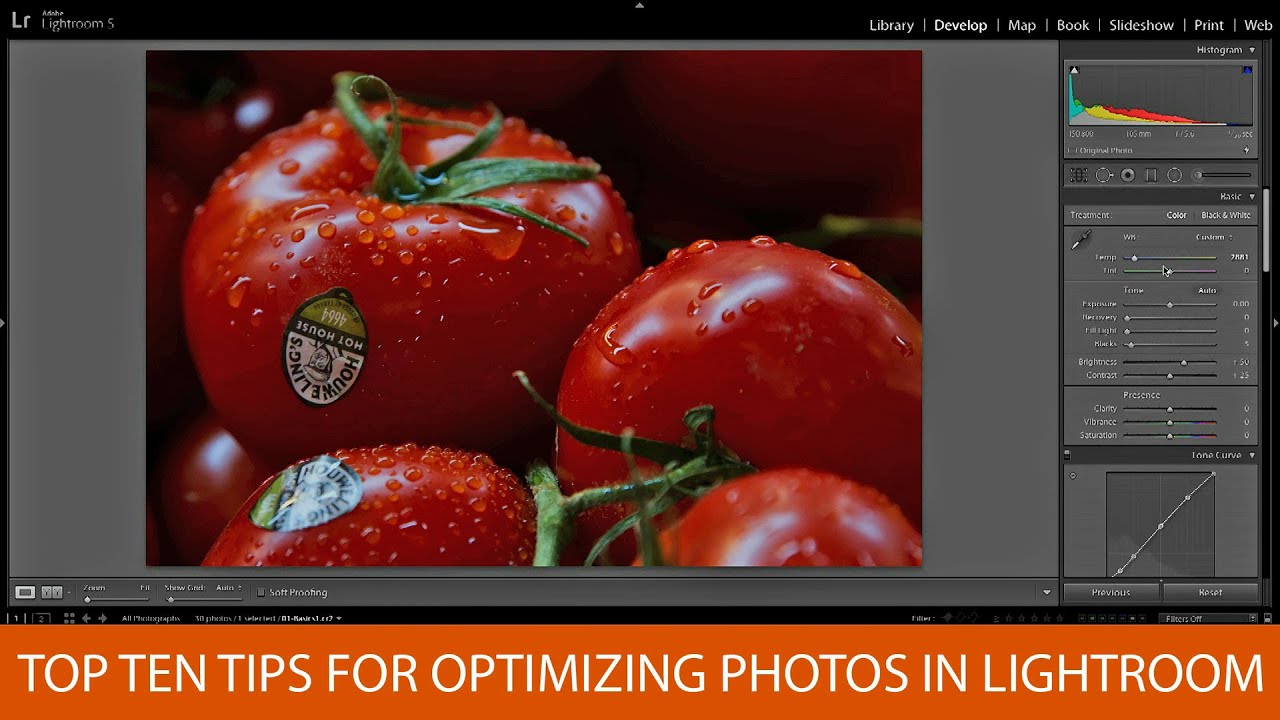
Task: Select the Spot Removal tool
Action: pyautogui.click(x=1104, y=175)
